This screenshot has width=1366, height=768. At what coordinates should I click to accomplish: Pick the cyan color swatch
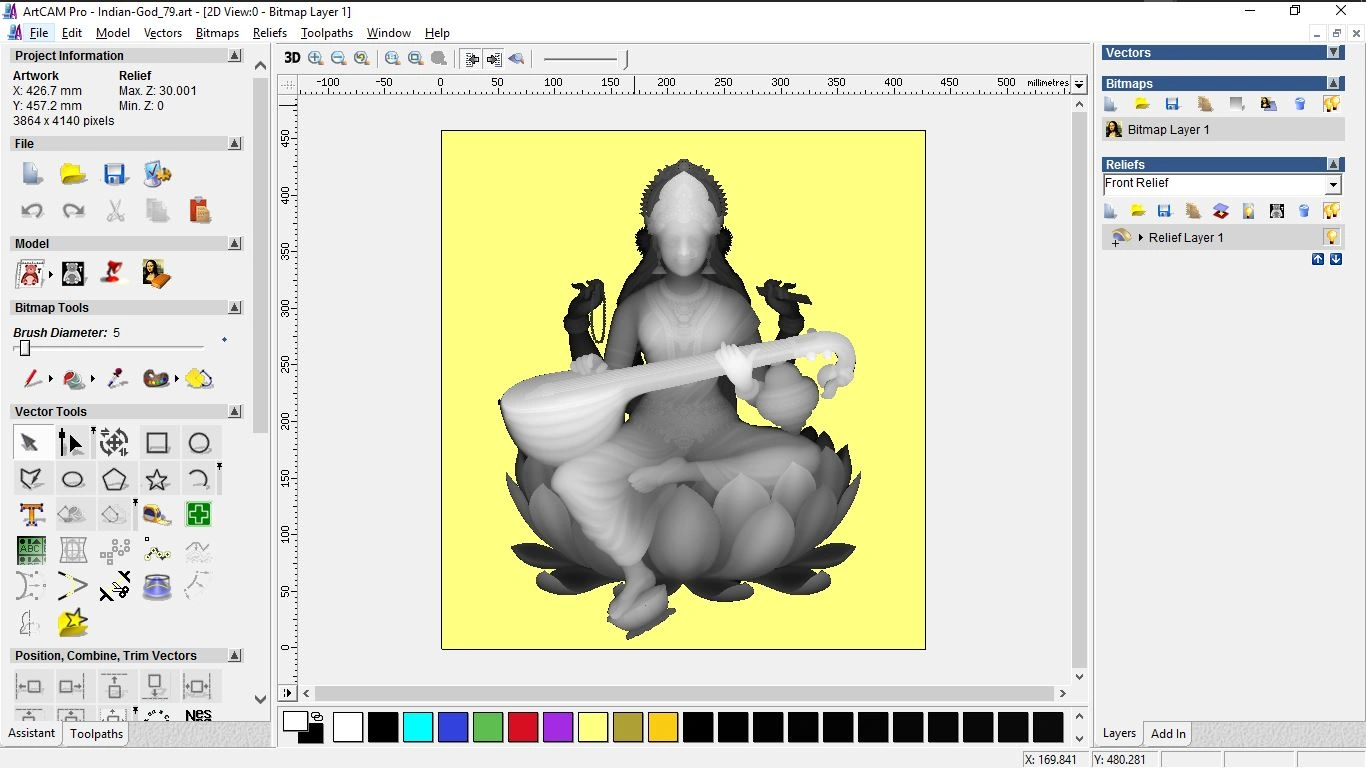click(418, 727)
